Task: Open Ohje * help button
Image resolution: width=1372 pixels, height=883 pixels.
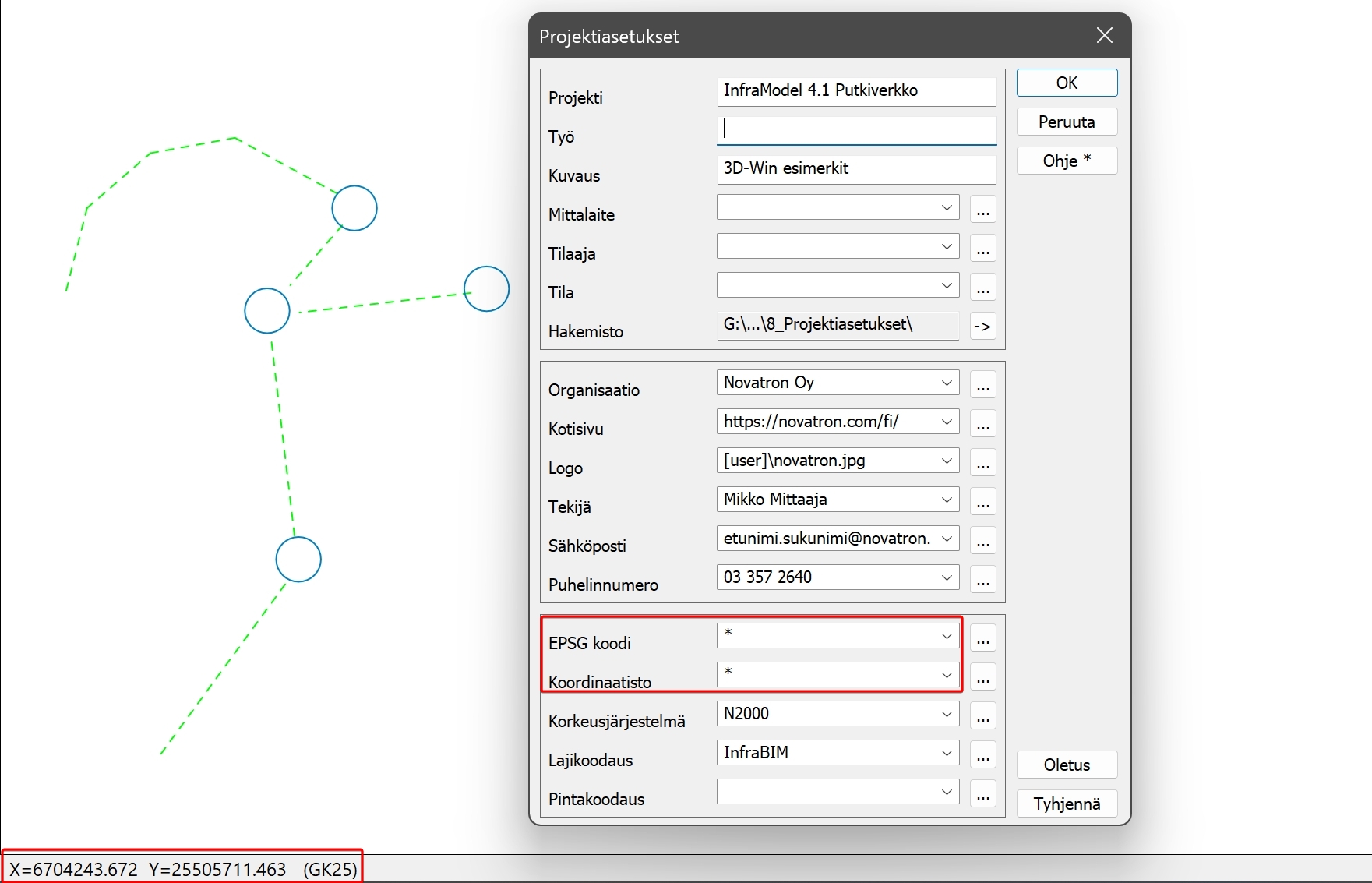Action: tap(1067, 161)
